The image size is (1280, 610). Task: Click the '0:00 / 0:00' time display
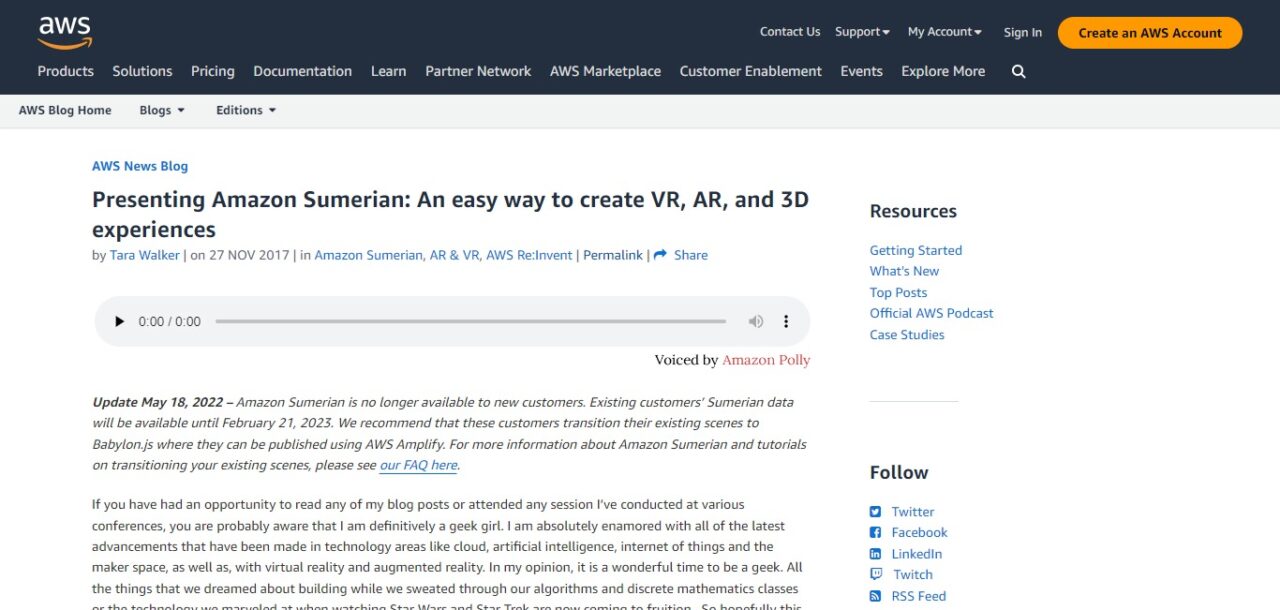tap(169, 321)
